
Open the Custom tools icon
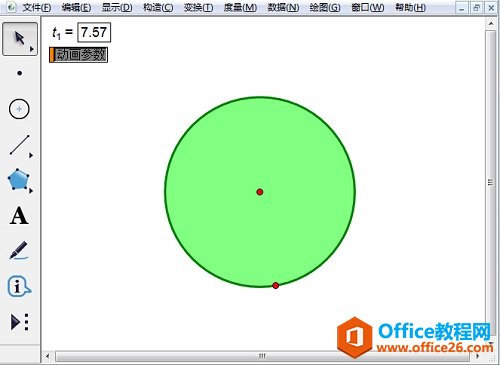[20, 322]
